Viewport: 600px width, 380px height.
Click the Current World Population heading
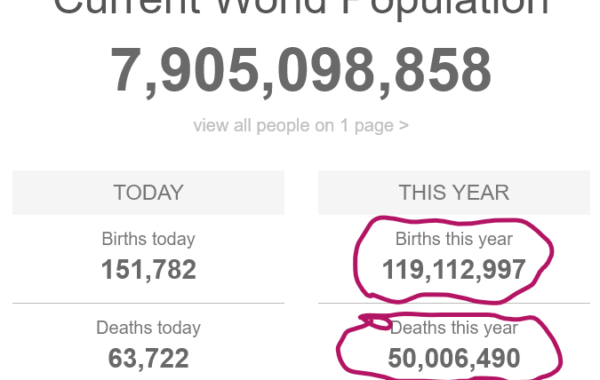[x=302, y=6]
